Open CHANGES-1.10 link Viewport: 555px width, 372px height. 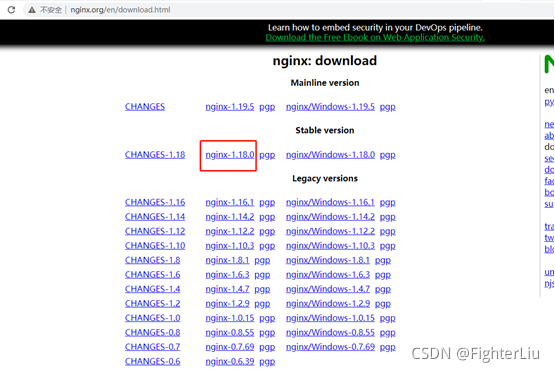click(155, 246)
